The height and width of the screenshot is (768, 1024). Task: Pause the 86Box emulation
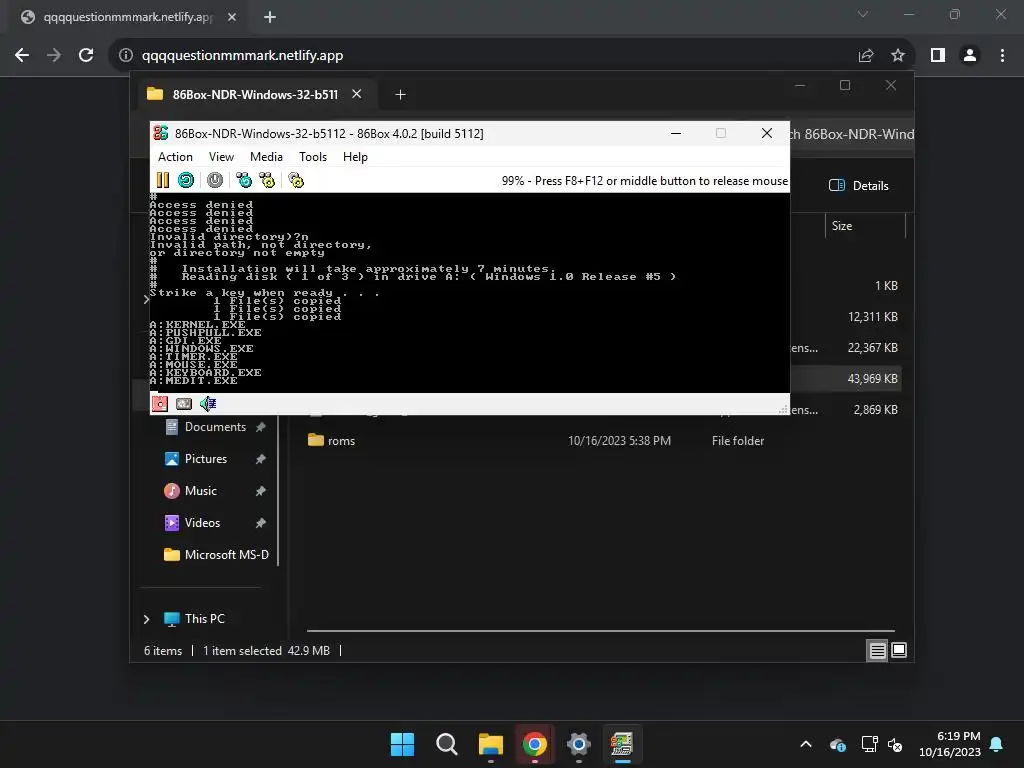coord(163,180)
